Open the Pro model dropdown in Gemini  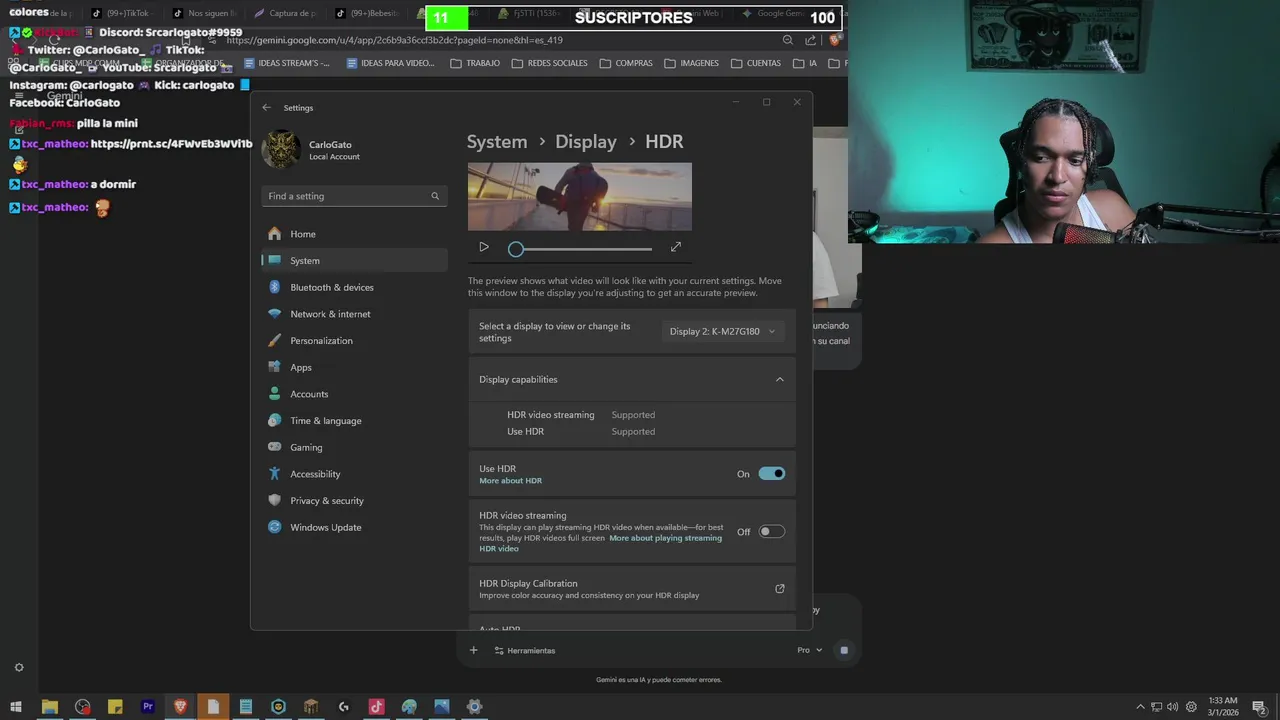pyautogui.click(x=809, y=650)
